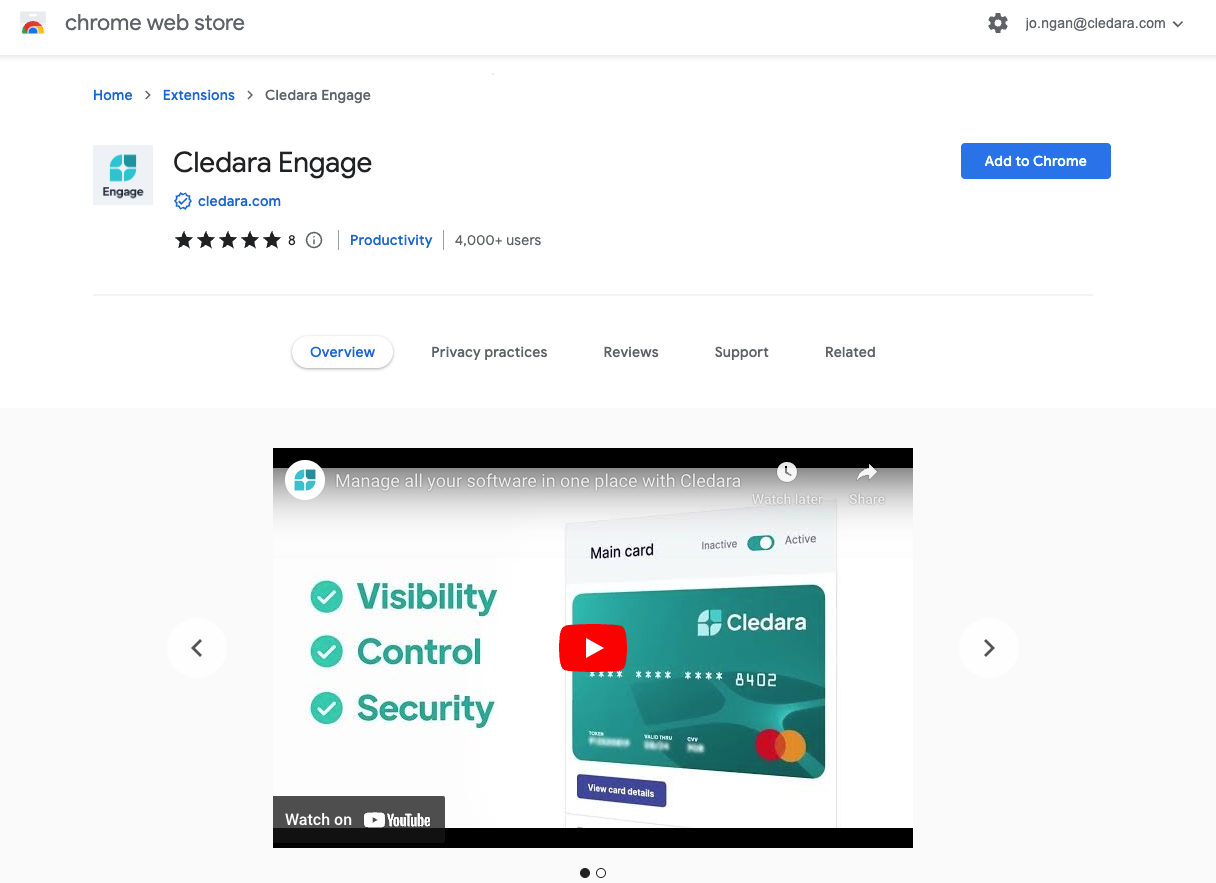Click the Watch later clock icon
The image size is (1216, 883).
pos(787,472)
